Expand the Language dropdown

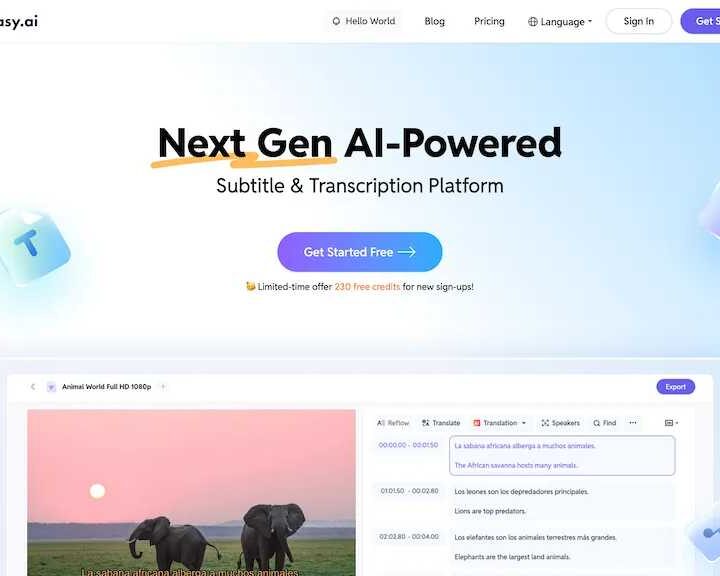click(x=560, y=22)
